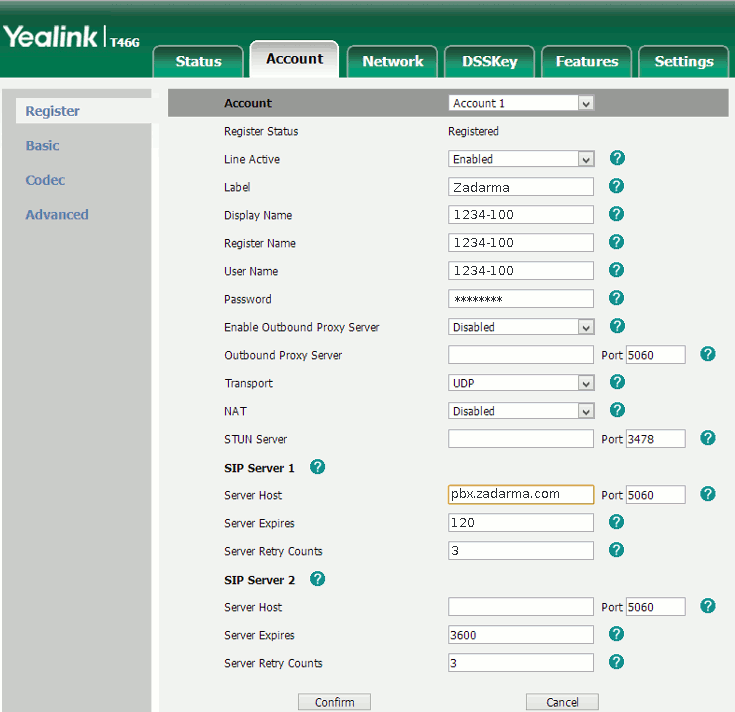Click the help icon beside STUN Server port
Viewport: 735px width, 712px height.
point(708,438)
